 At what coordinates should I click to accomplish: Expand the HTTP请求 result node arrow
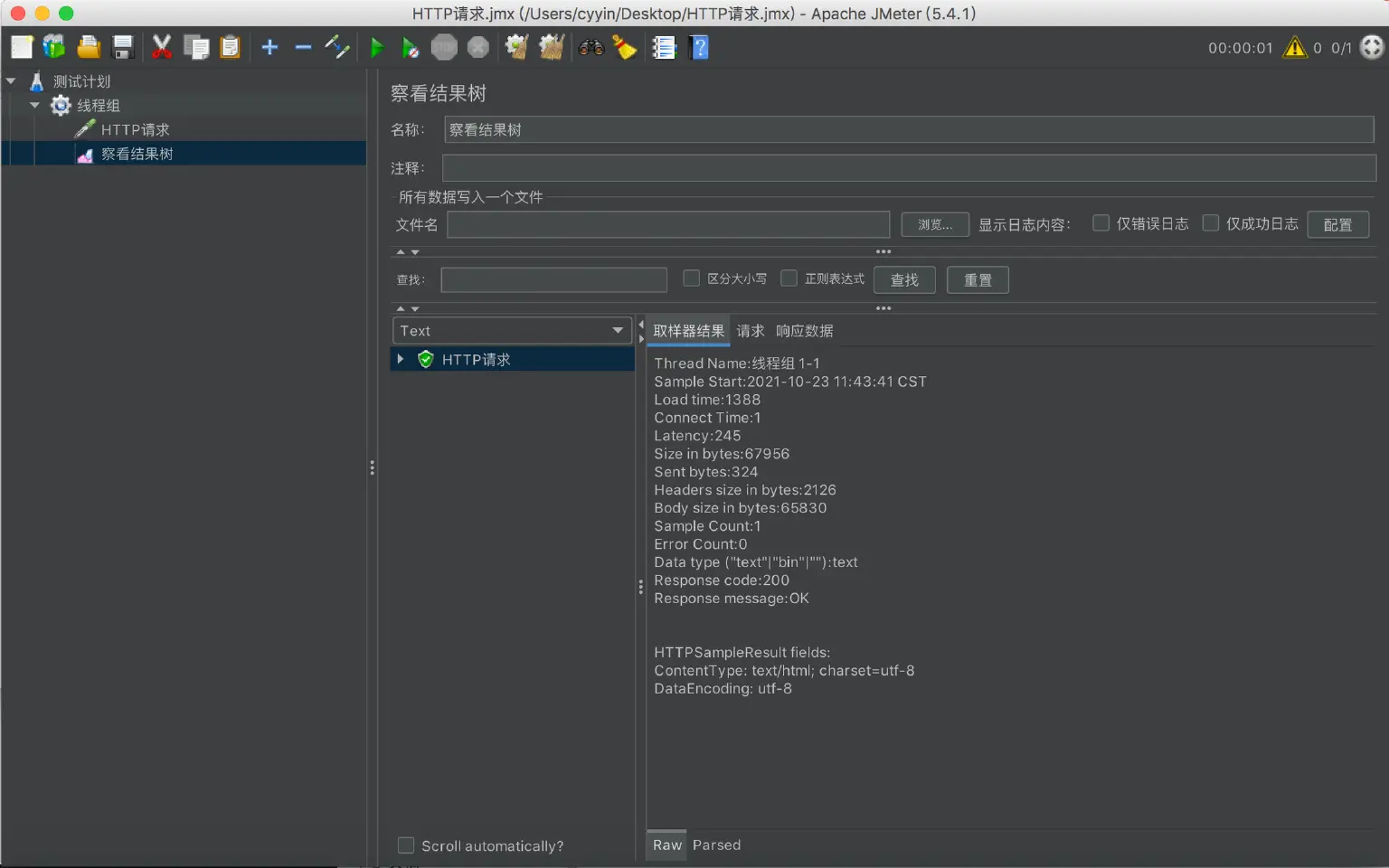click(x=401, y=359)
